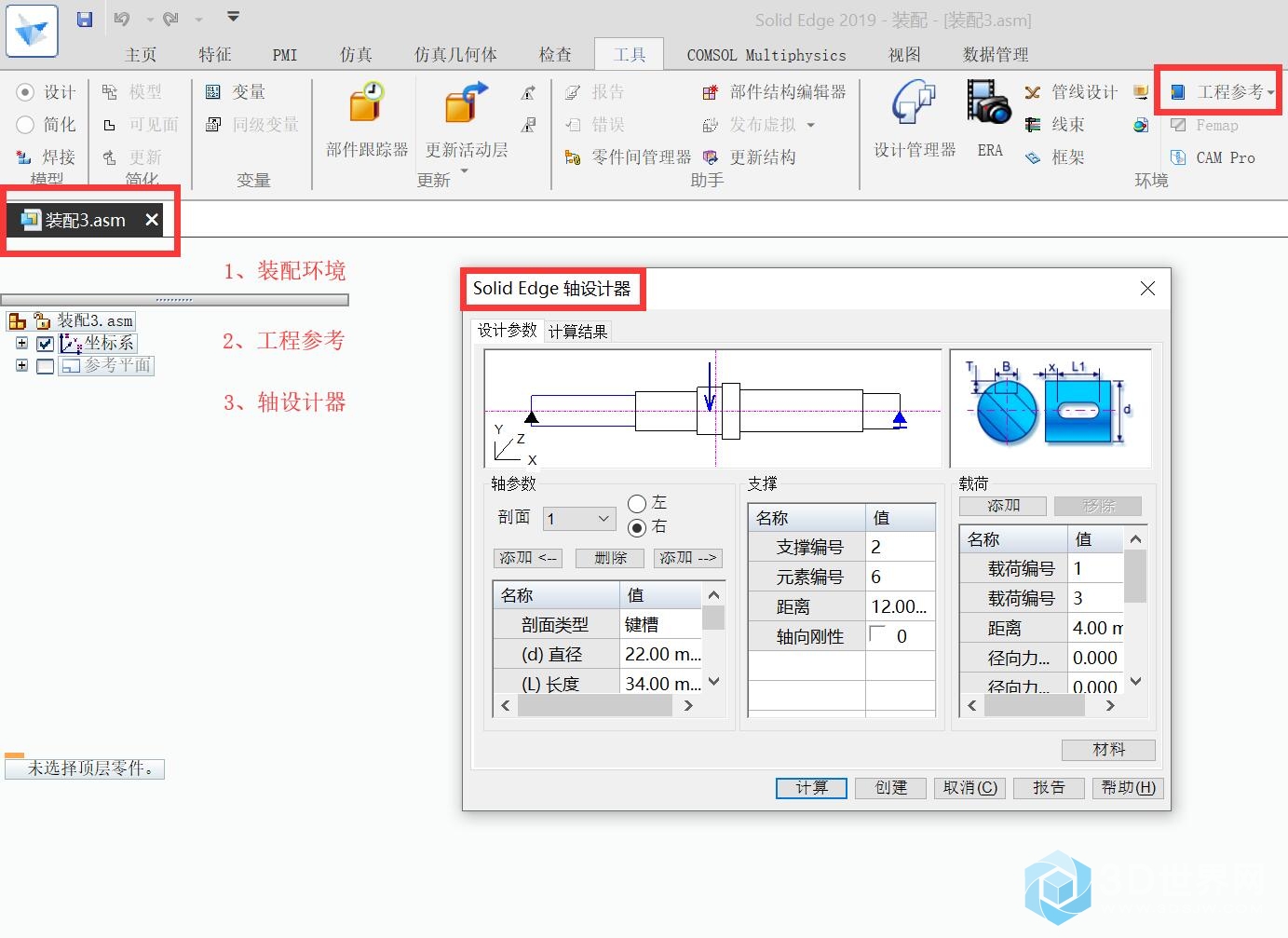
Task: Open the redo history dropdown arrow
Action: coord(198,20)
